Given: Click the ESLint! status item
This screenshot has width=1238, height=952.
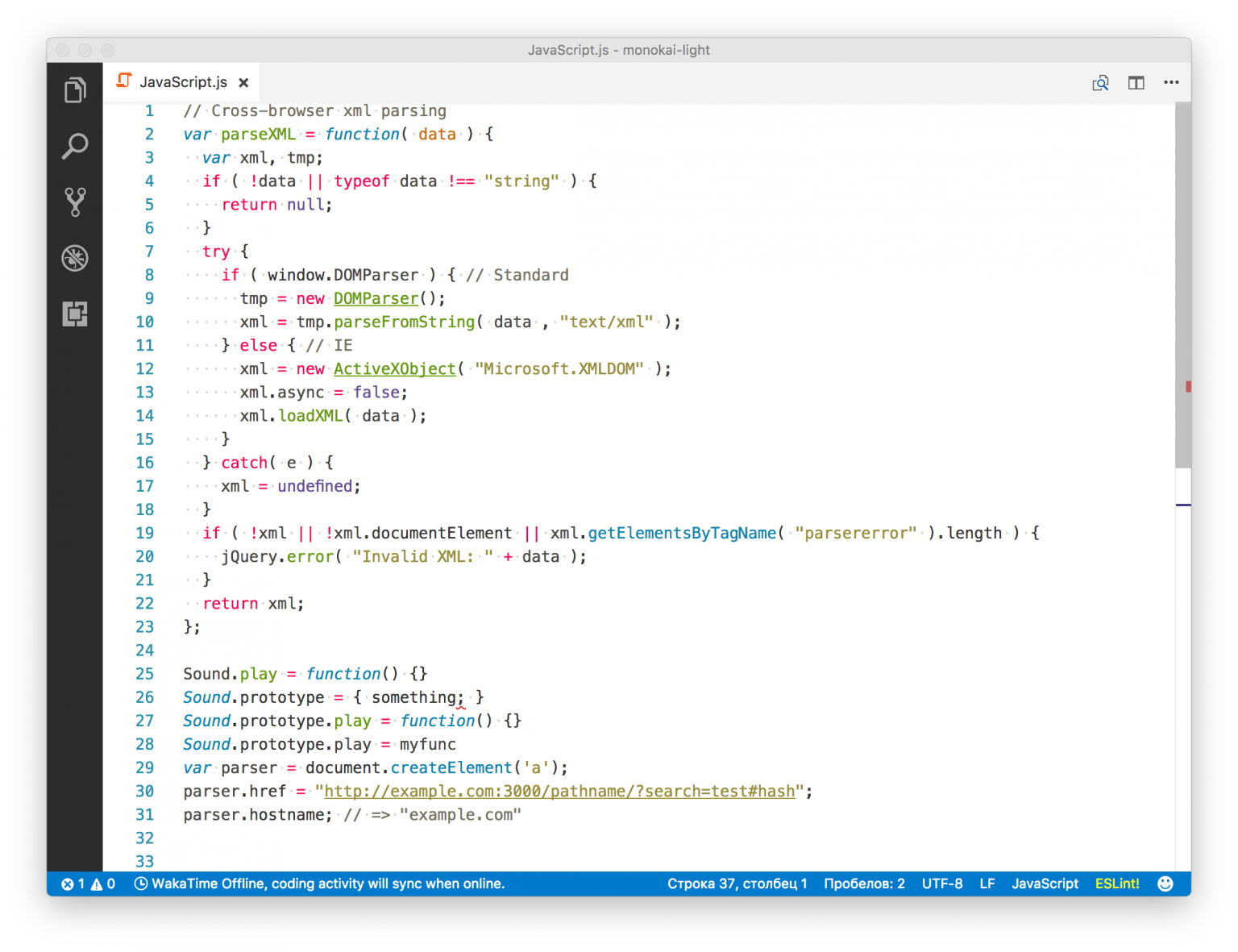Looking at the screenshot, I should pyautogui.click(x=1117, y=883).
